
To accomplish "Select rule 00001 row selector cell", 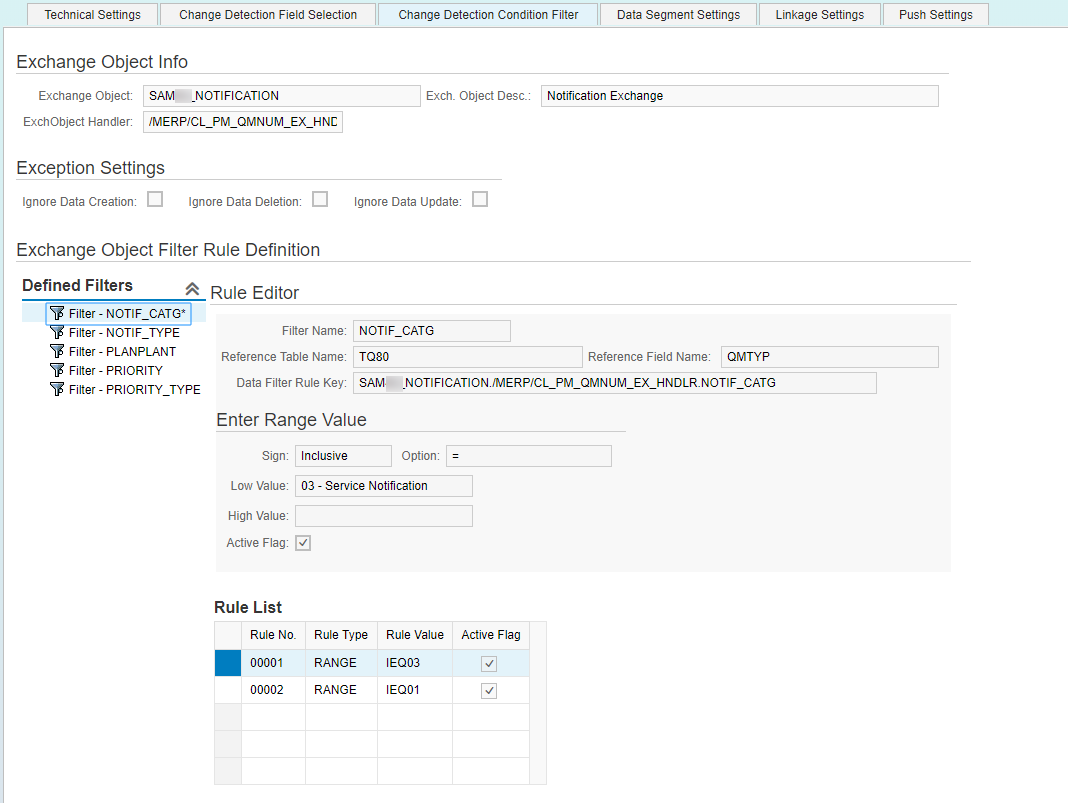I will point(227,663).
